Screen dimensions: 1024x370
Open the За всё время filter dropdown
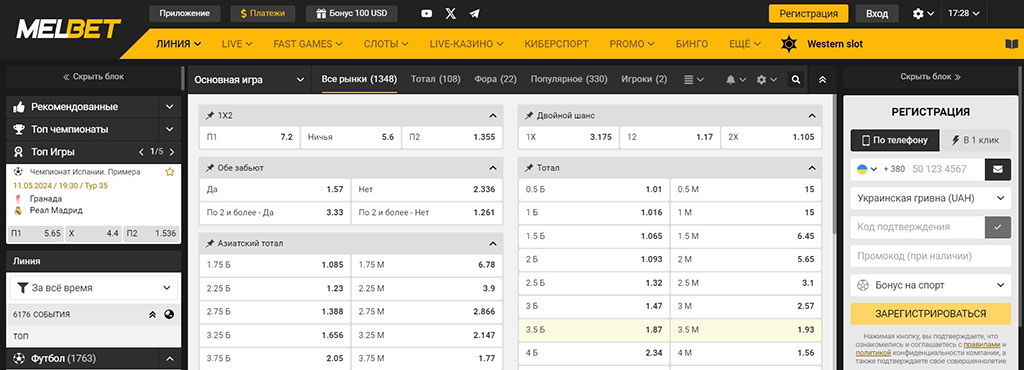point(93,287)
